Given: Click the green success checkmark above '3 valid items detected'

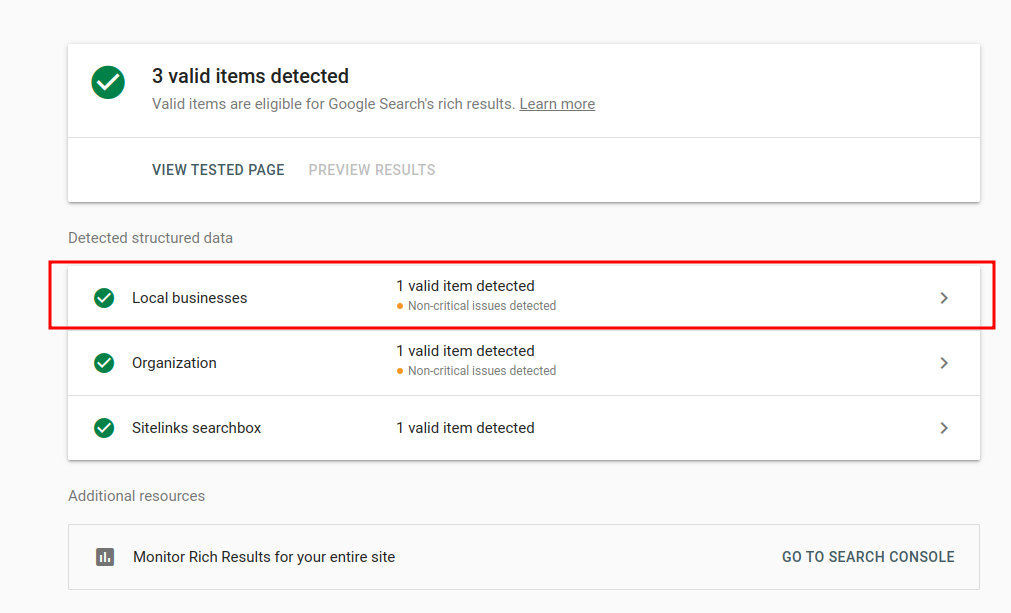Looking at the screenshot, I should 108,83.
